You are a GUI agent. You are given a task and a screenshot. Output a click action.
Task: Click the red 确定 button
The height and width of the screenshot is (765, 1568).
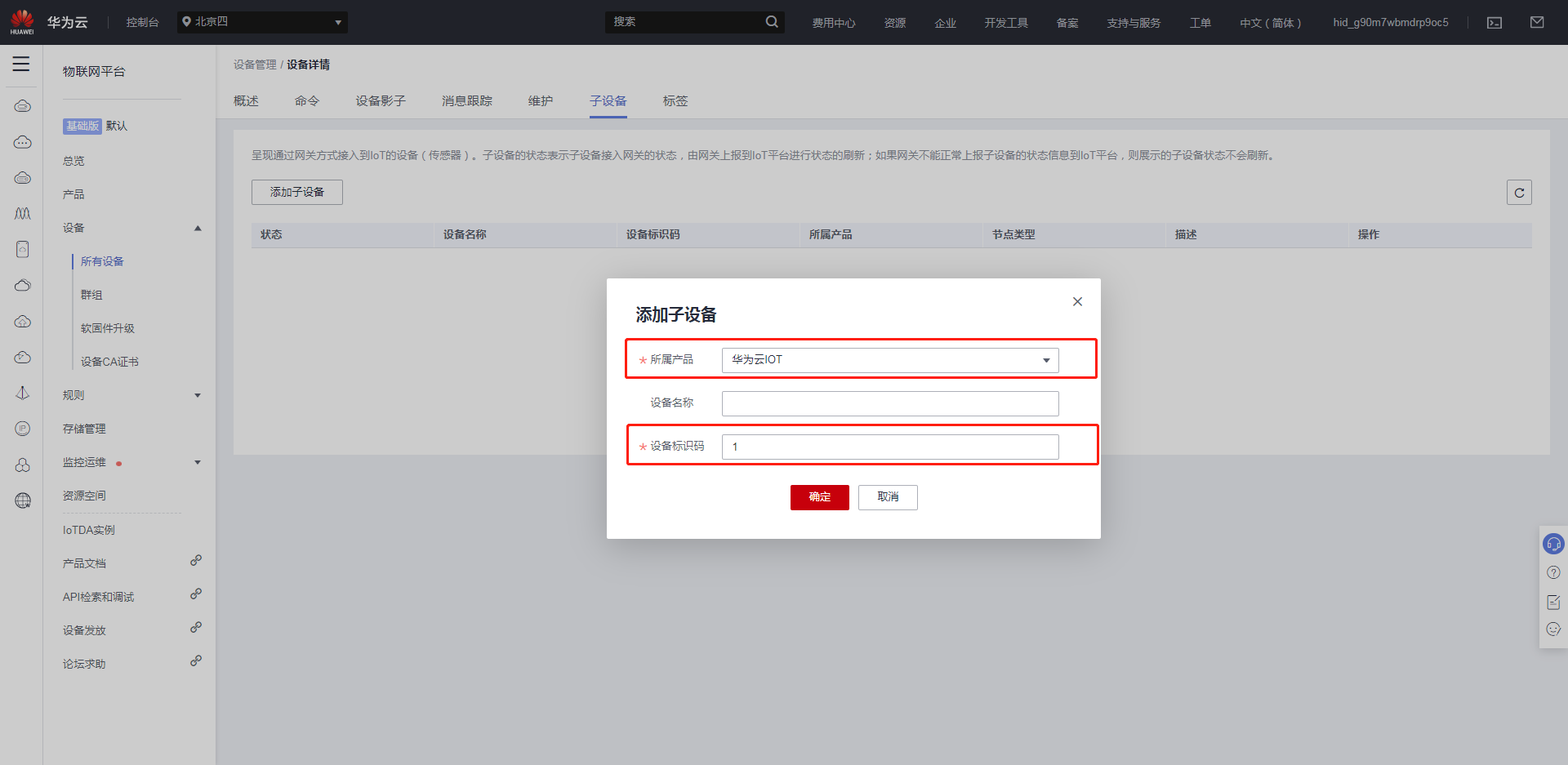point(819,497)
